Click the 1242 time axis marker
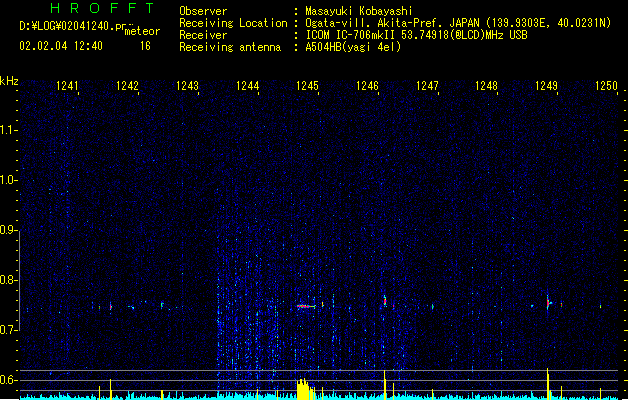 click(x=127, y=85)
